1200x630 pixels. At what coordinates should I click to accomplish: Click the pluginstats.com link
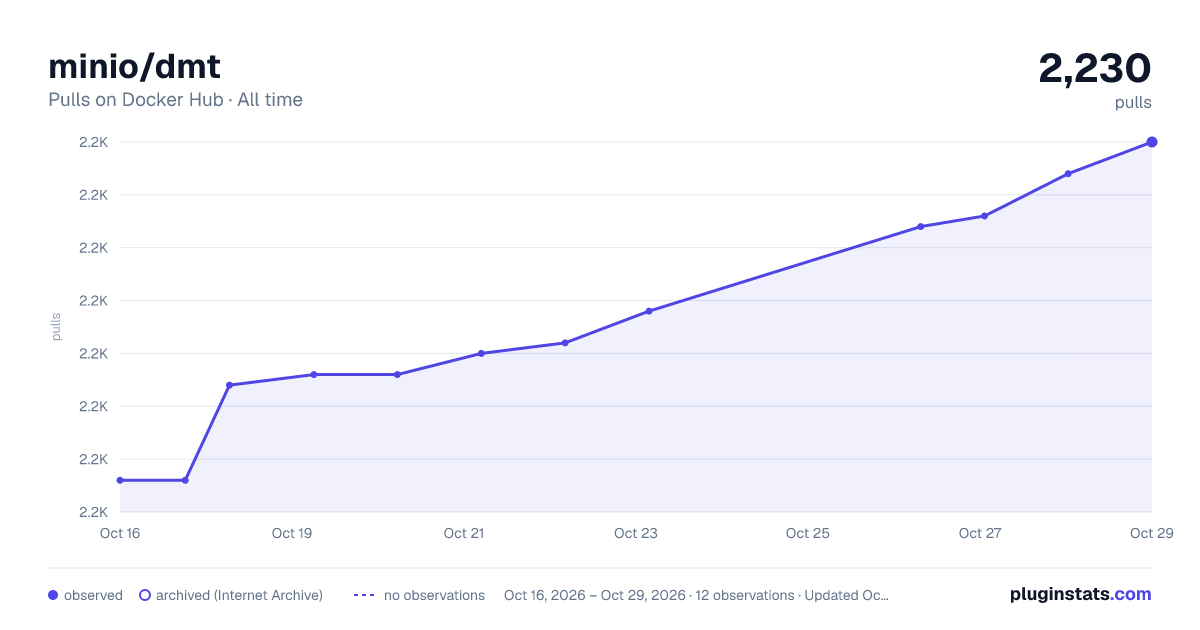pos(1080,594)
